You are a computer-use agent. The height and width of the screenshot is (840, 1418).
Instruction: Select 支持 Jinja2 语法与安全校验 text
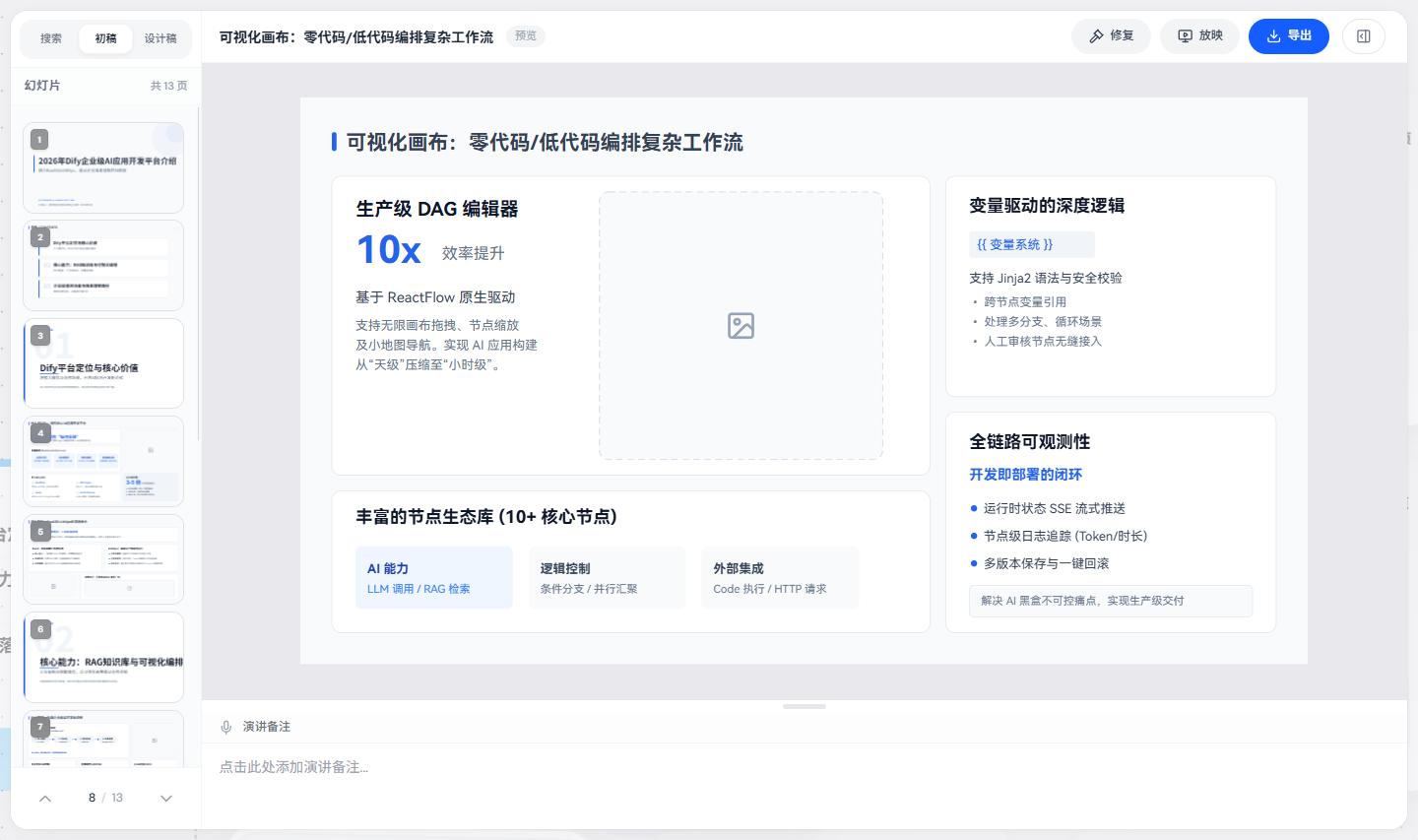(x=1046, y=279)
